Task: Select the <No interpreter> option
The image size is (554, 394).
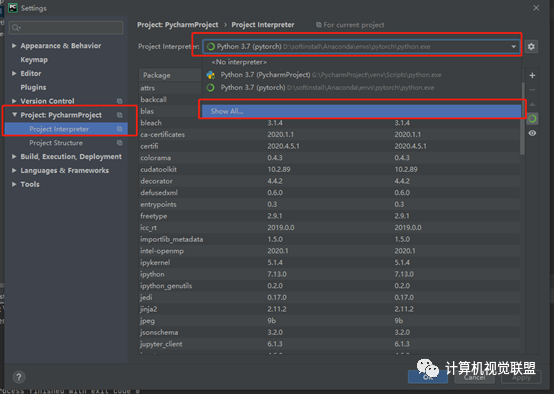Action: click(362, 62)
